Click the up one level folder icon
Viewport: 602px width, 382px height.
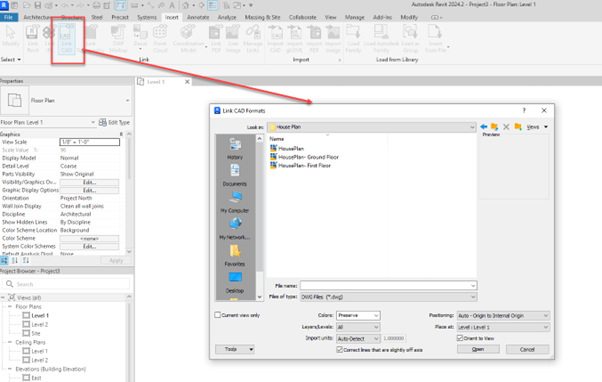click(x=494, y=127)
